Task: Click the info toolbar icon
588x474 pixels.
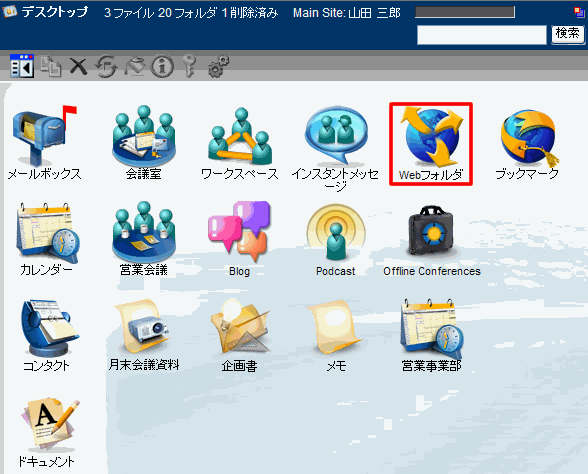Action: [162, 67]
